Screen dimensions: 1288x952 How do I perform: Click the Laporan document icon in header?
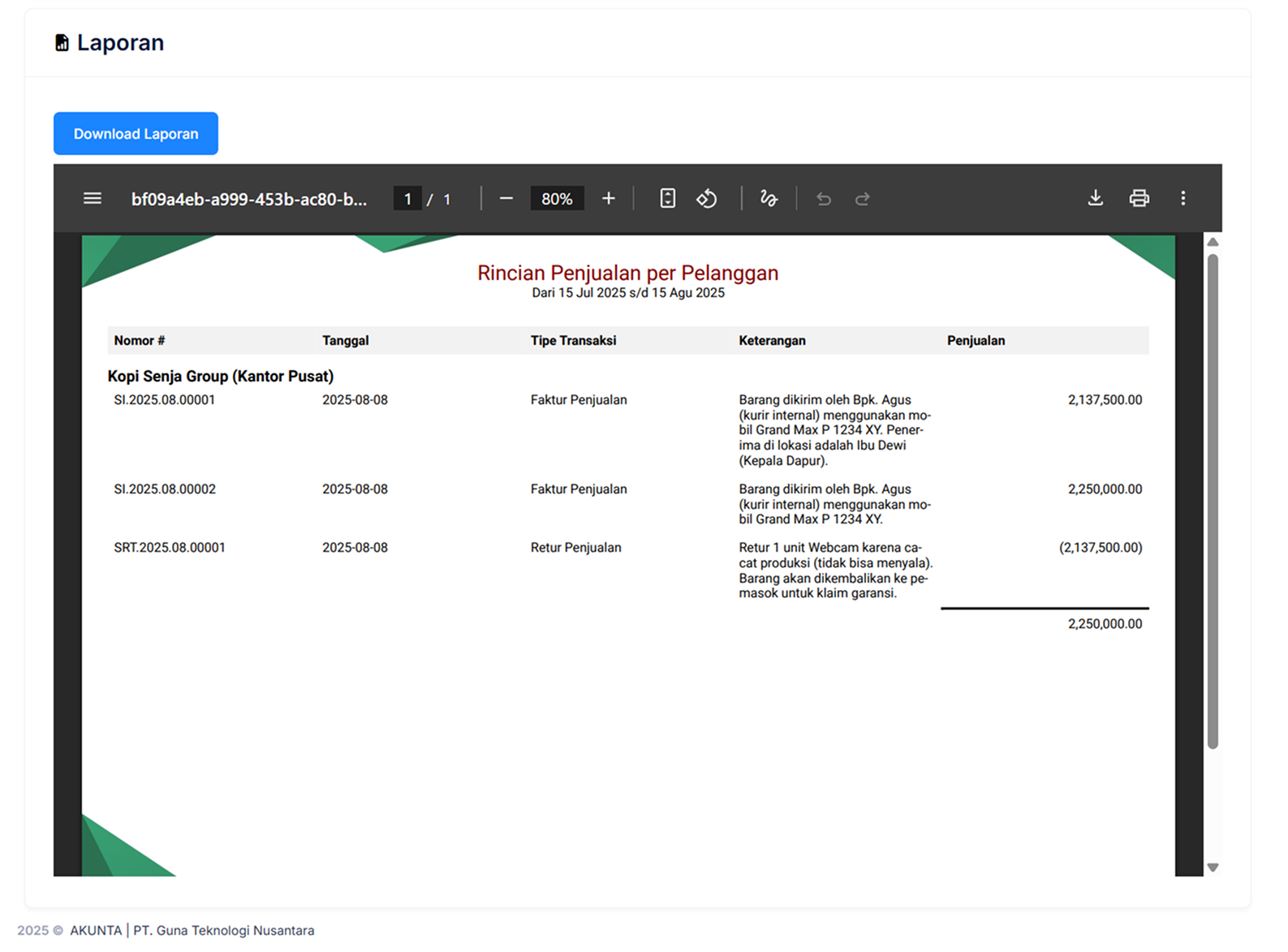pos(62,43)
